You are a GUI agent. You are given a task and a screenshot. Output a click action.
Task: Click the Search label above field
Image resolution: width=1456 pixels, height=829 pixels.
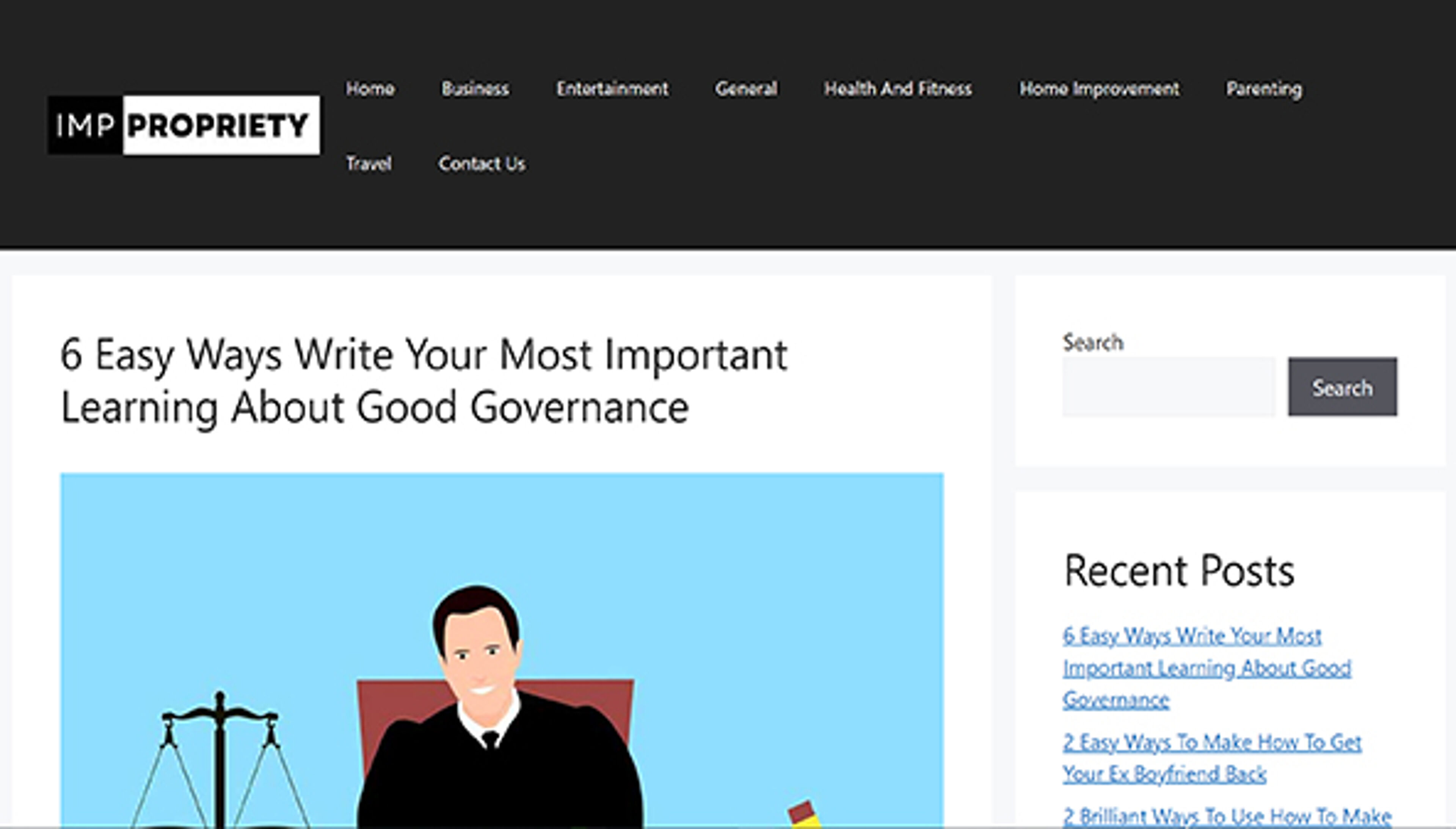pos(1093,342)
